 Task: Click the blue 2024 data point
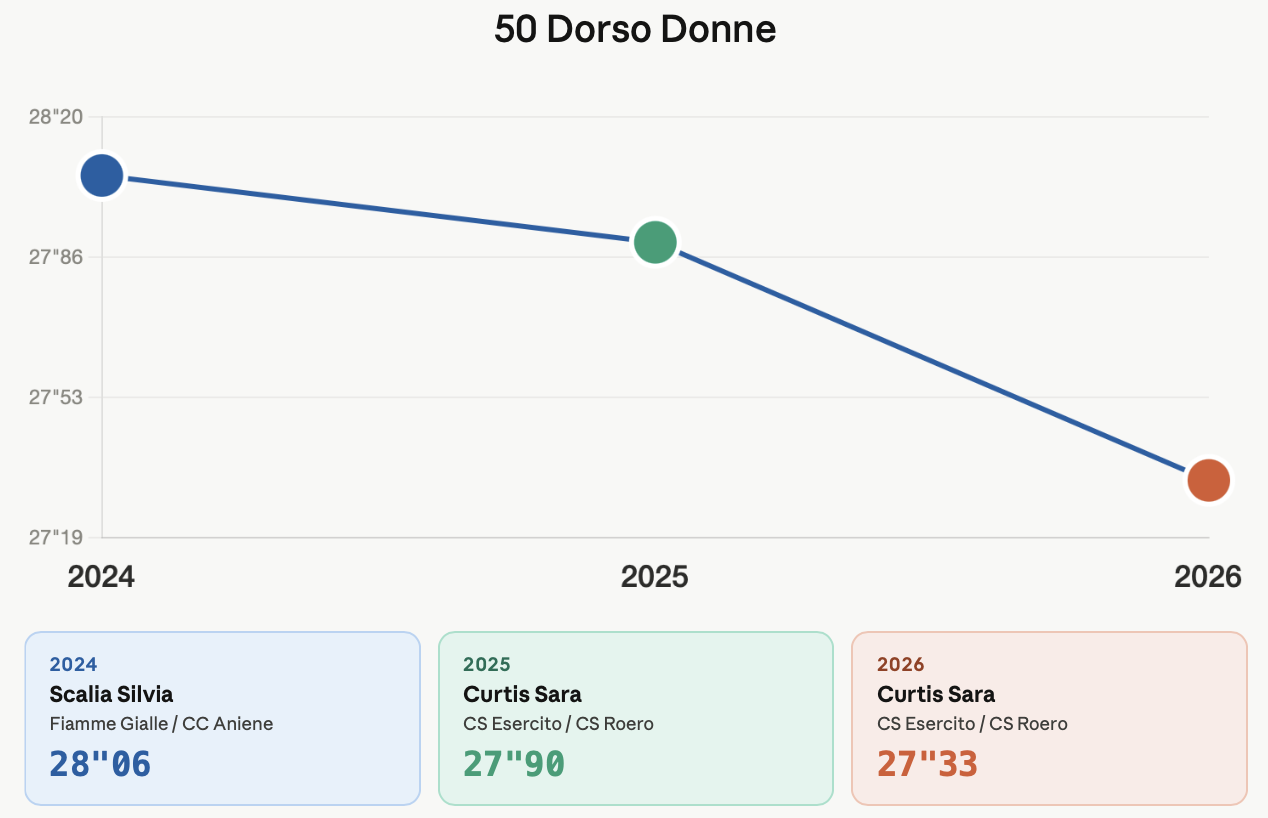101,176
